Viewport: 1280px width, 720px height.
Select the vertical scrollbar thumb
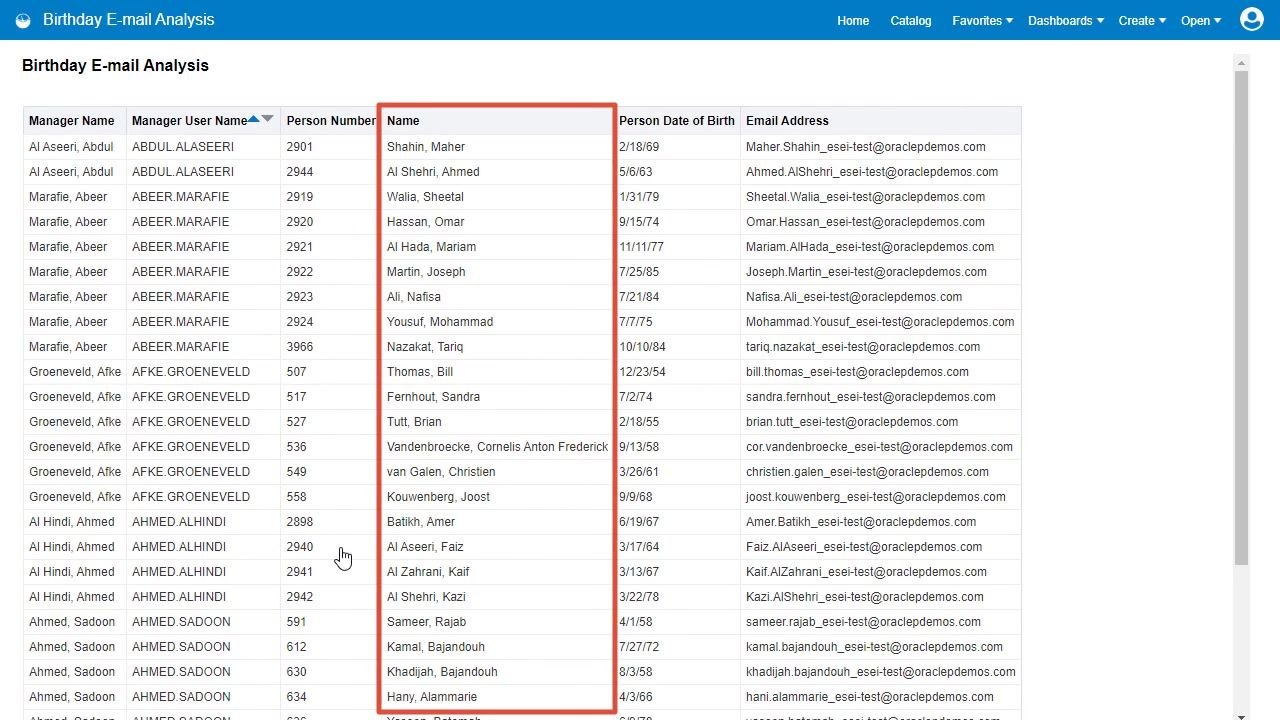click(x=1241, y=318)
